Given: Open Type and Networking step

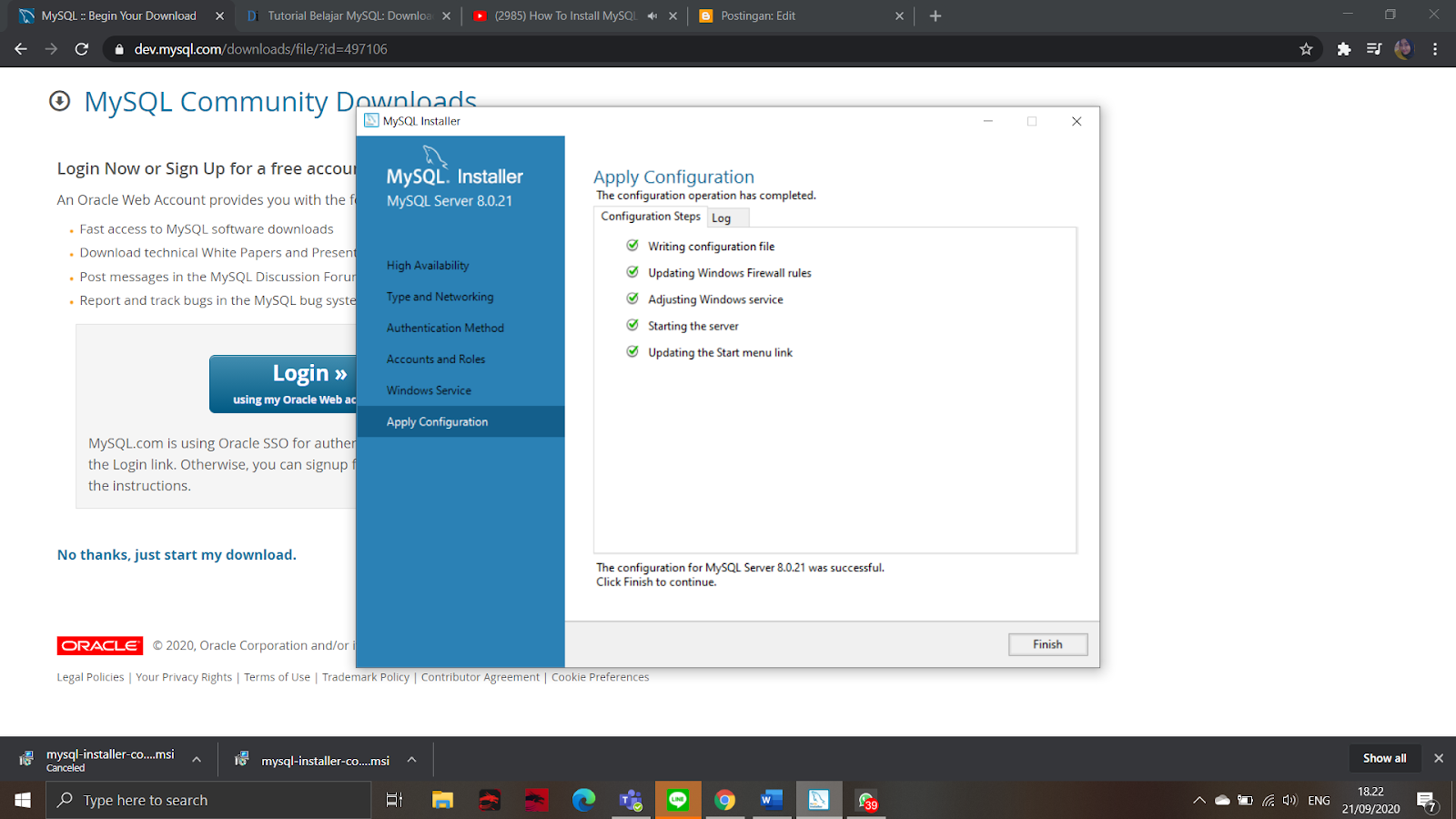Looking at the screenshot, I should tap(440, 297).
